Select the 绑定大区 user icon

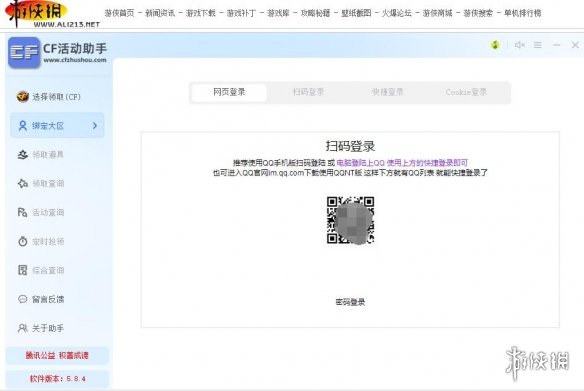point(23,125)
